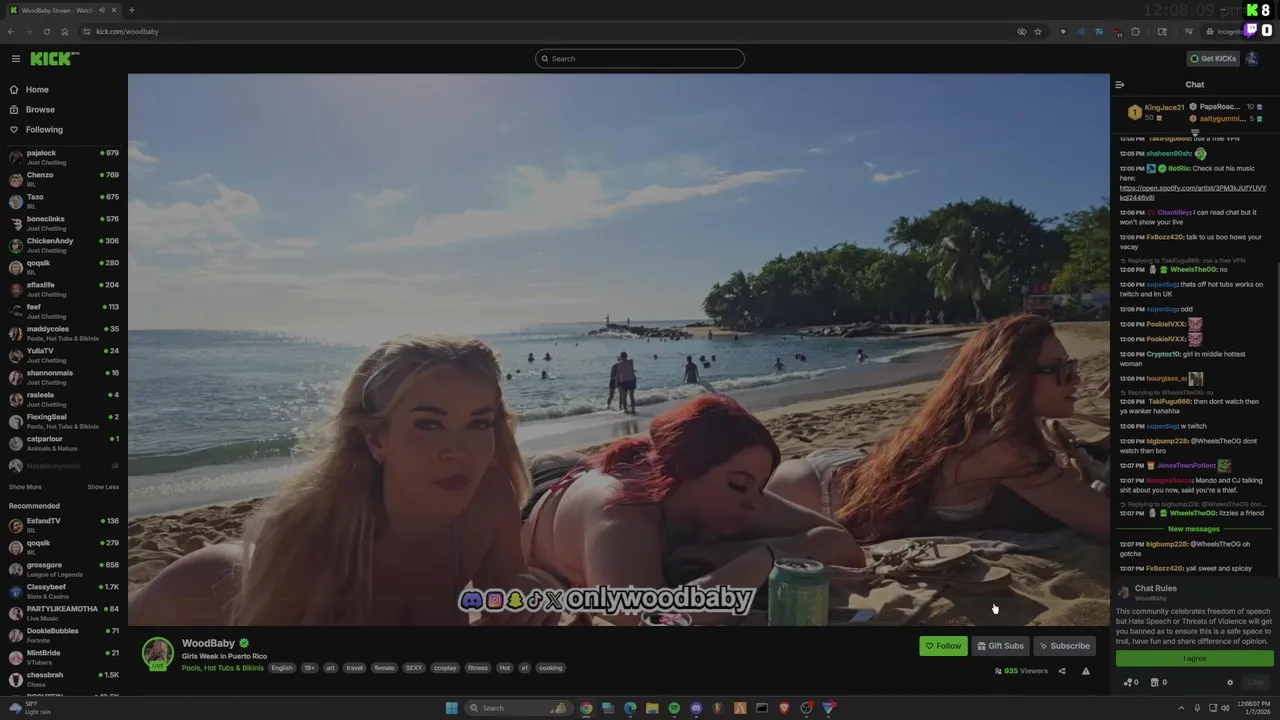Screen dimensions: 1280x720
Task: Click Show Less in following list
Action: (x=103, y=487)
